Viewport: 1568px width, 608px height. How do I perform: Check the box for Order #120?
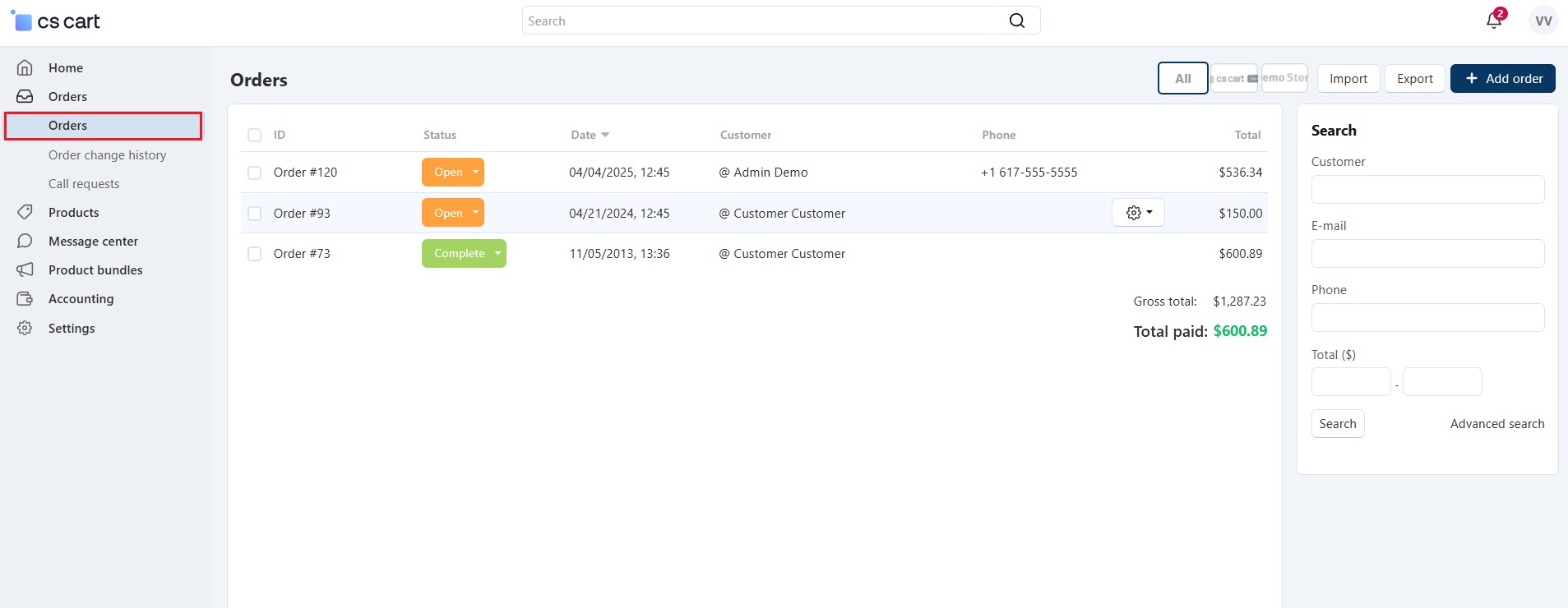click(255, 173)
